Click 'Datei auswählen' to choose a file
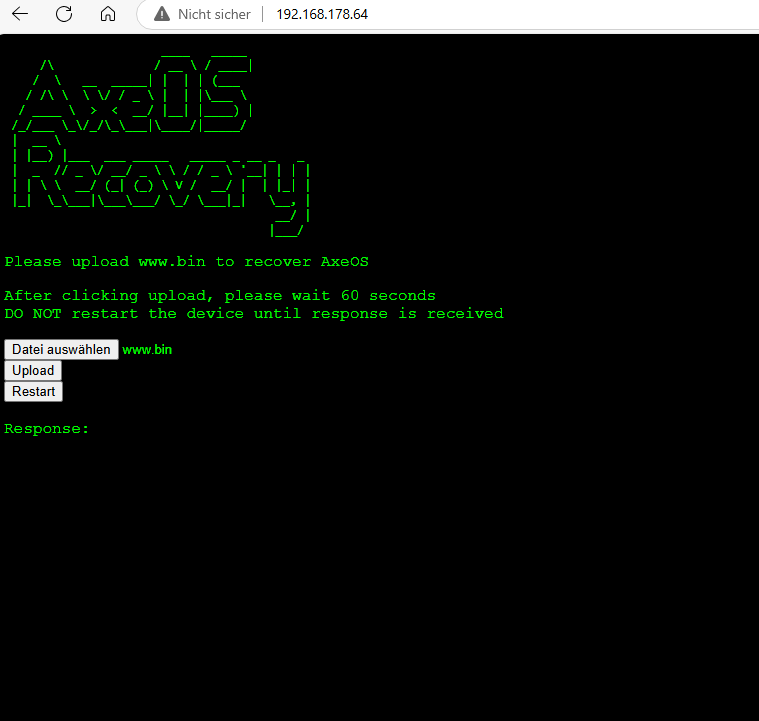Screen dimensions: 759x721 [x=61, y=350]
